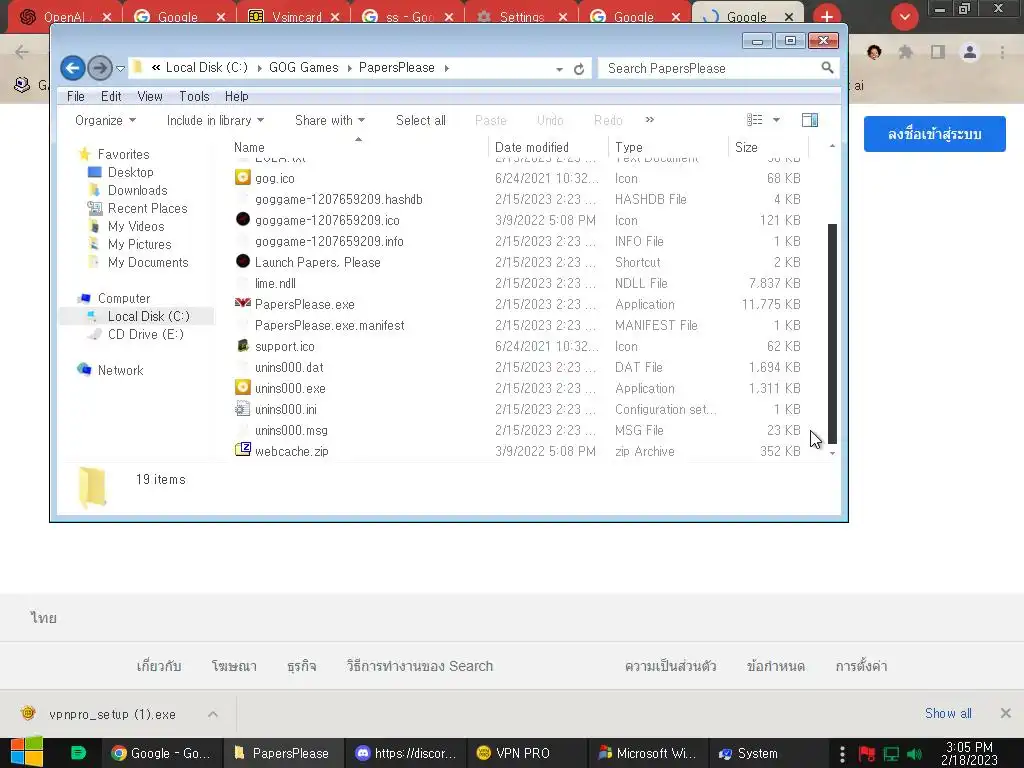This screenshot has width=1024, height=768.
Task: Select Network in navigation pane
Action: pos(120,370)
